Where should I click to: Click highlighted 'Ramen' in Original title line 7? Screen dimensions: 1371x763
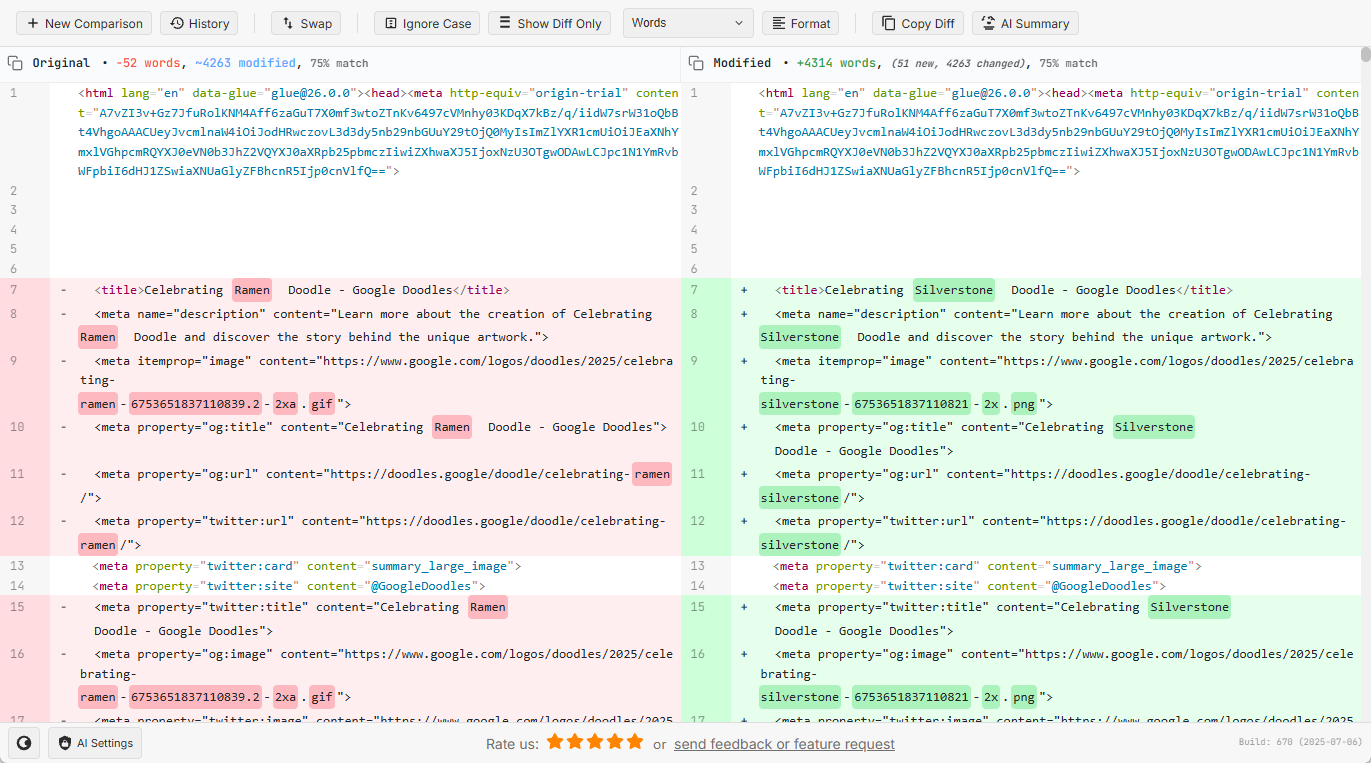[x=252, y=290]
